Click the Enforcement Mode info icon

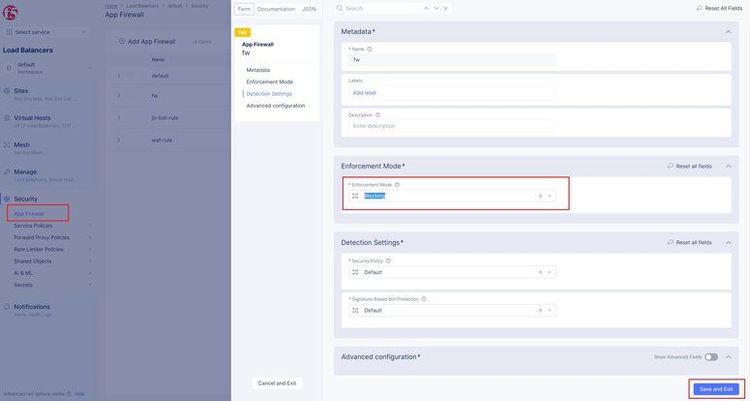coord(397,185)
